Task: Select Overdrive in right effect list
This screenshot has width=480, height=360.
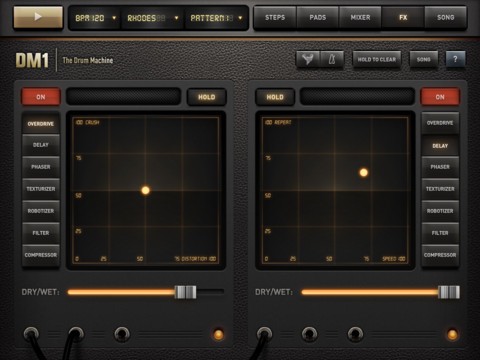Action: [440, 123]
